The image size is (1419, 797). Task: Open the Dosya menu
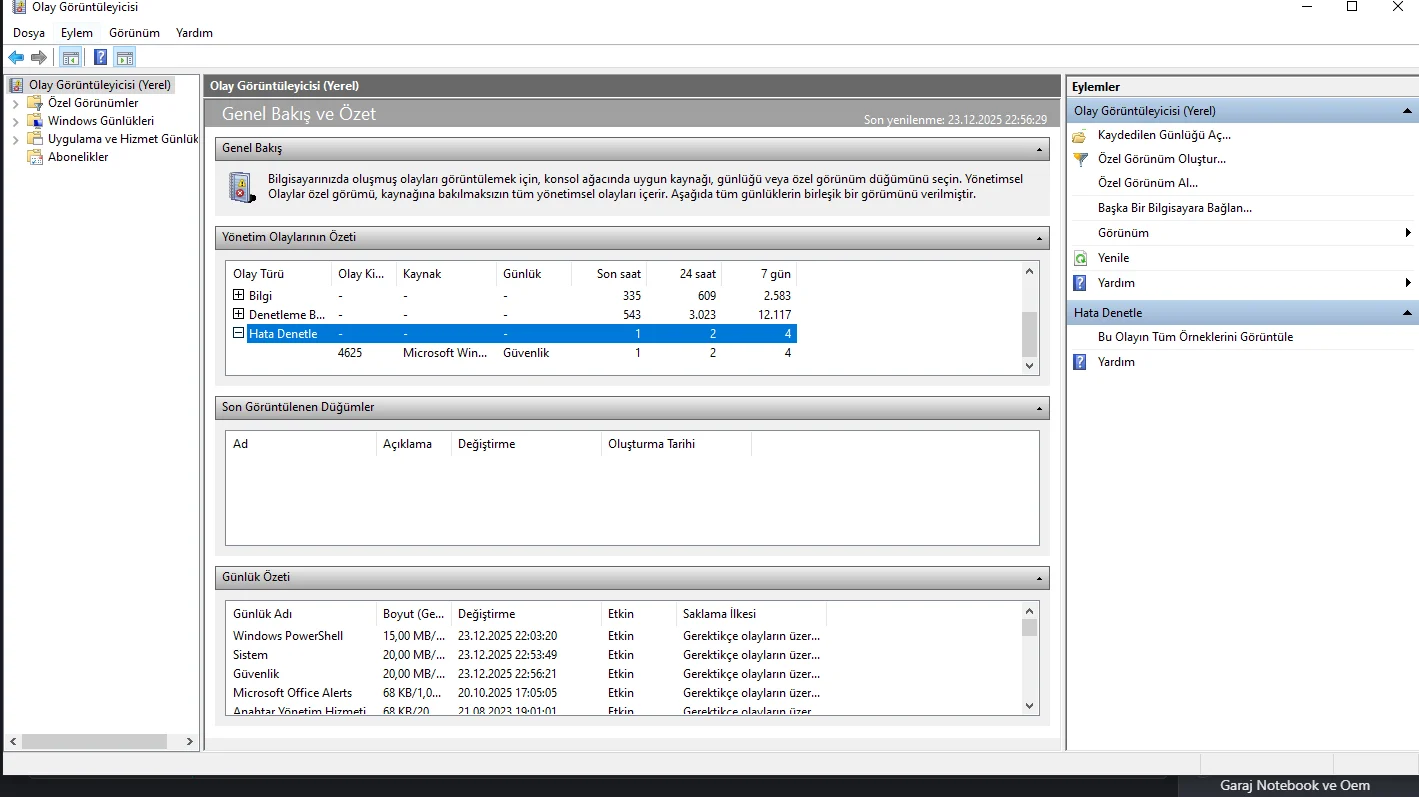point(29,33)
